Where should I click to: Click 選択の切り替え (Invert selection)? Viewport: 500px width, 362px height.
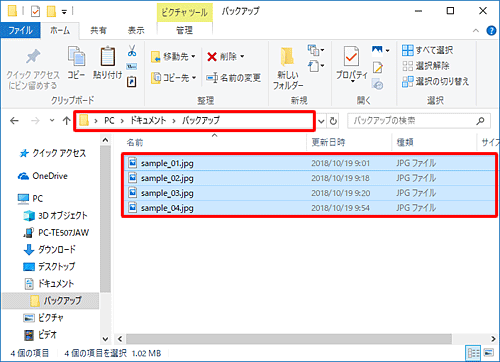click(x=435, y=81)
